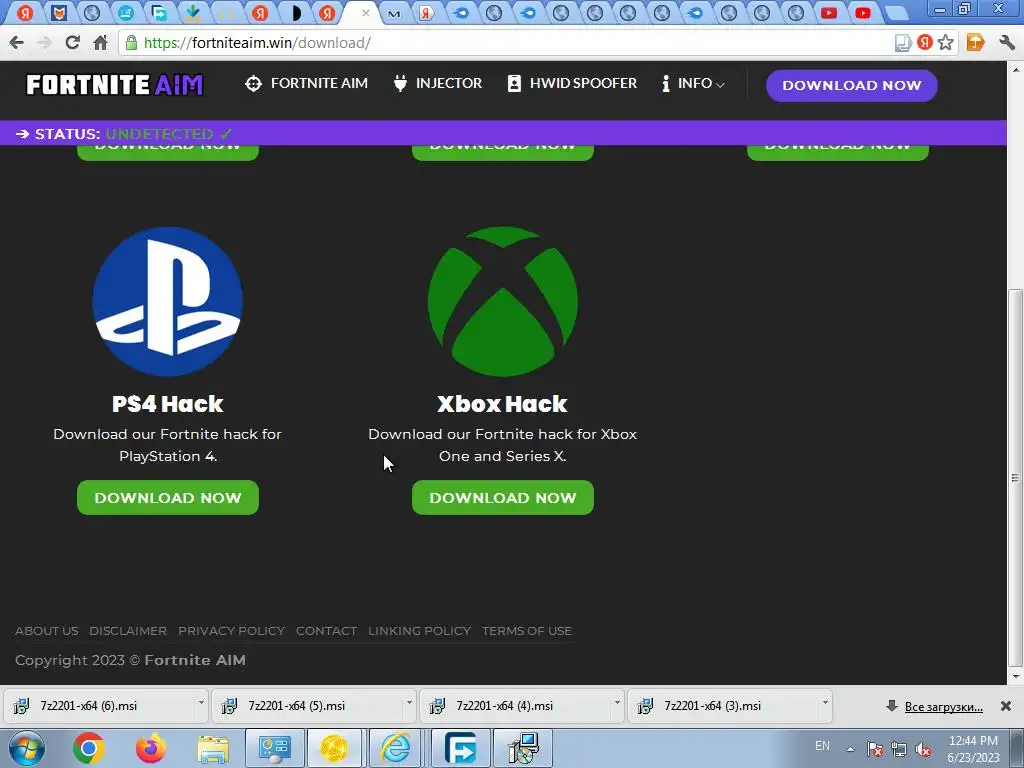
Task: Open the 'Все загрузки...' all downloads link
Action: [x=943, y=706]
